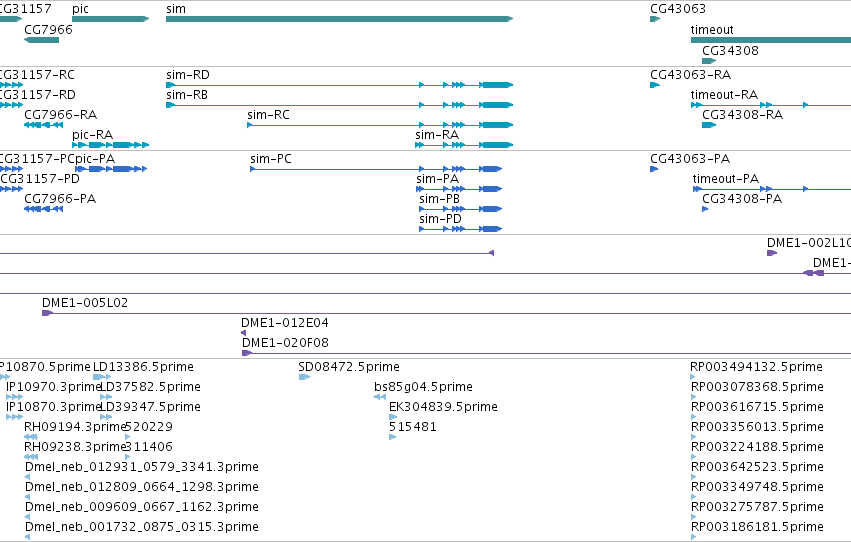Click the sim-PD protein feature

(x=460, y=229)
